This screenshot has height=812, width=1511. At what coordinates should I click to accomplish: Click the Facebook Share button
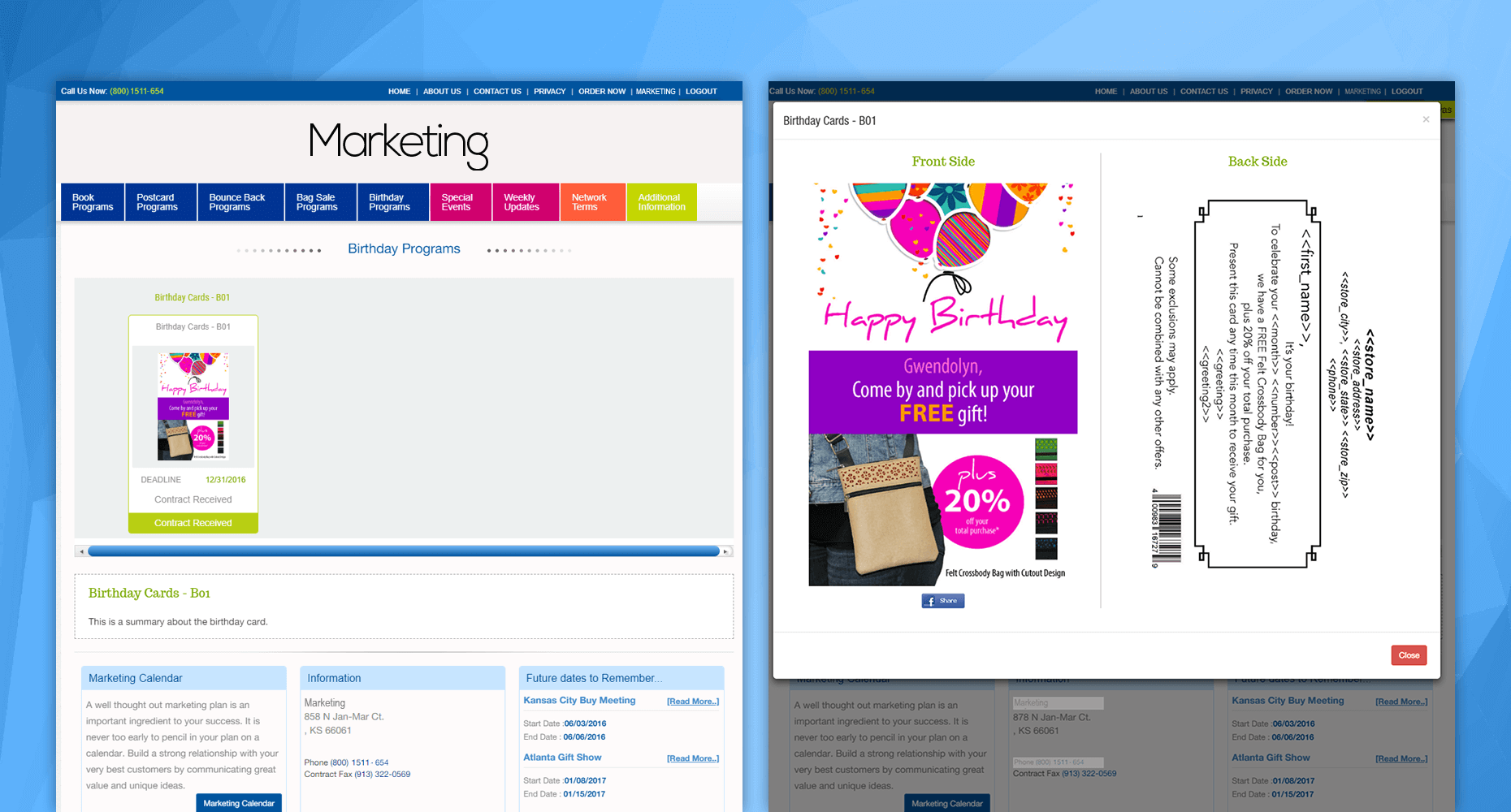pos(943,601)
